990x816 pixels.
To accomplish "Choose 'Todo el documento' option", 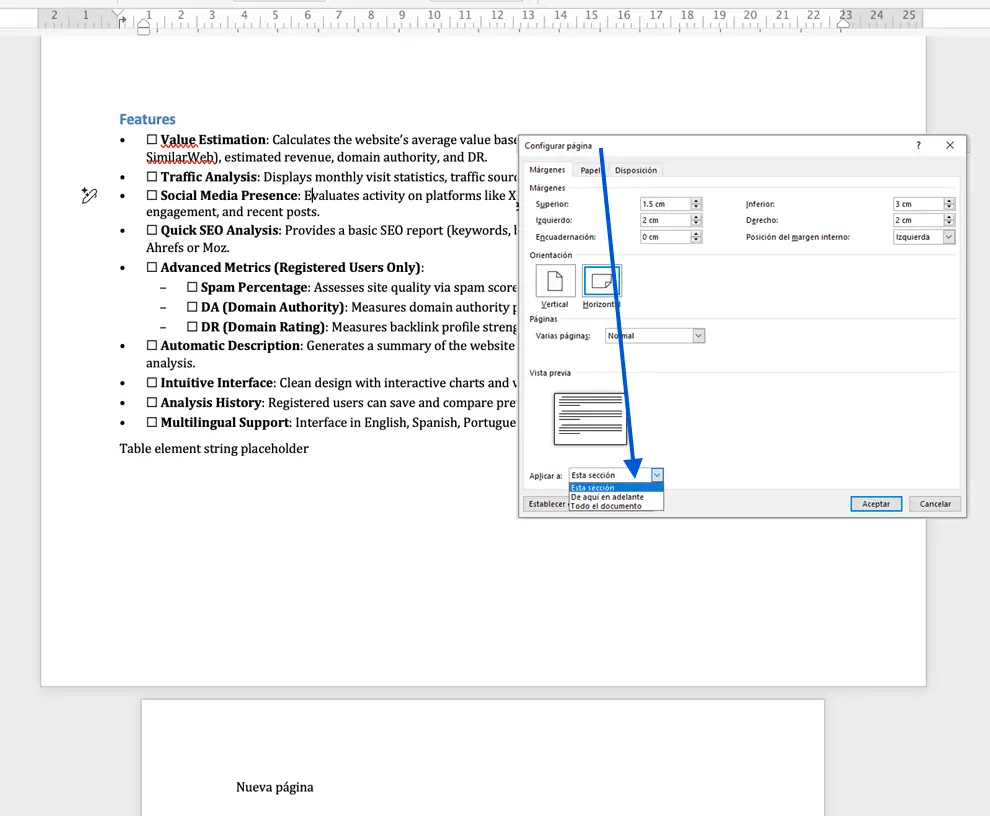I will point(616,506).
